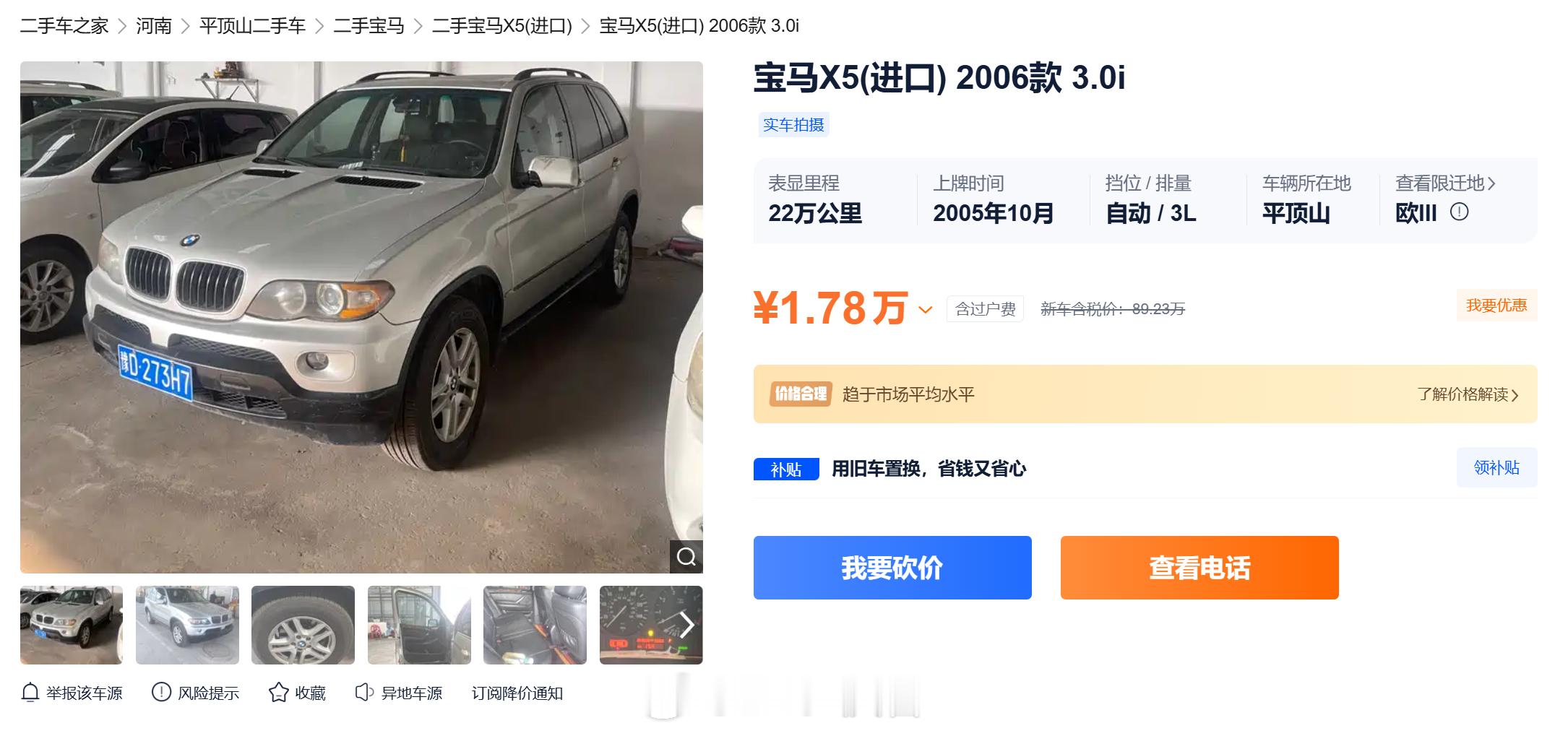
Task: Click 我要优惠 link
Action: [1496, 305]
